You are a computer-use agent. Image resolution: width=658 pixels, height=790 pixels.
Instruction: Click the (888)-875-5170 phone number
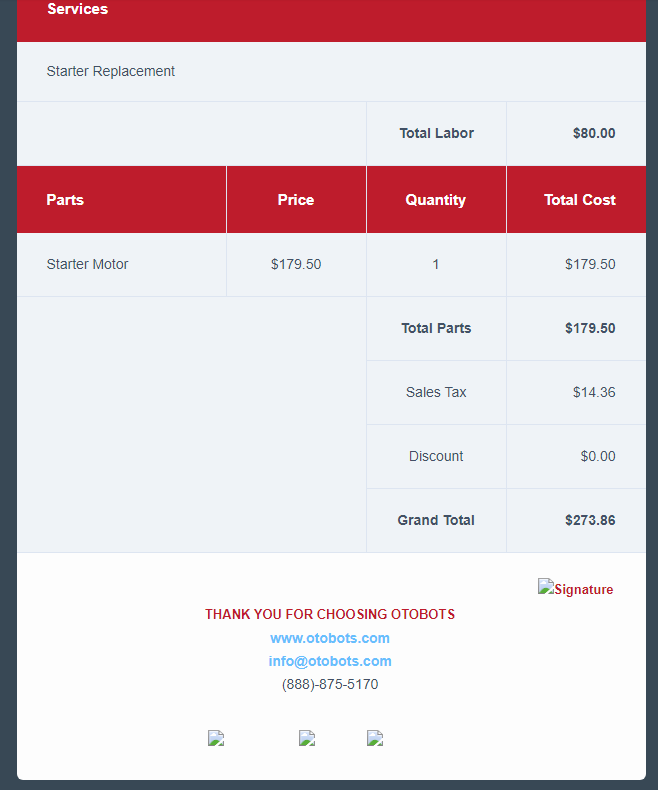coord(330,684)
